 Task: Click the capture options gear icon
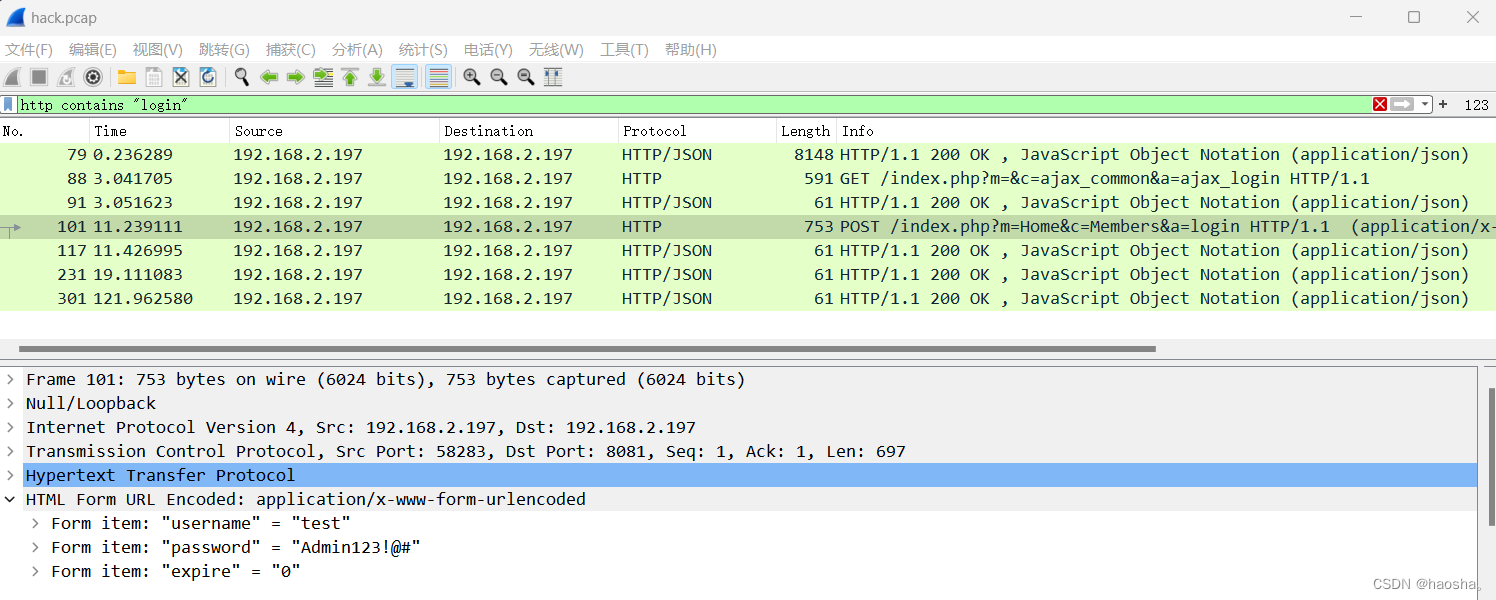tap(93, 77)
